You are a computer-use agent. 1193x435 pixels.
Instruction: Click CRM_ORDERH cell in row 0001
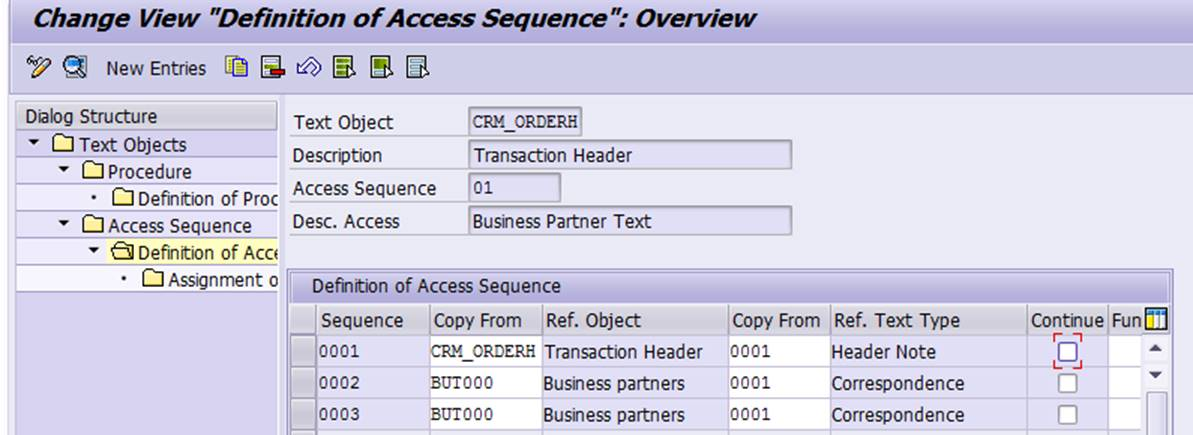[486, 351]
